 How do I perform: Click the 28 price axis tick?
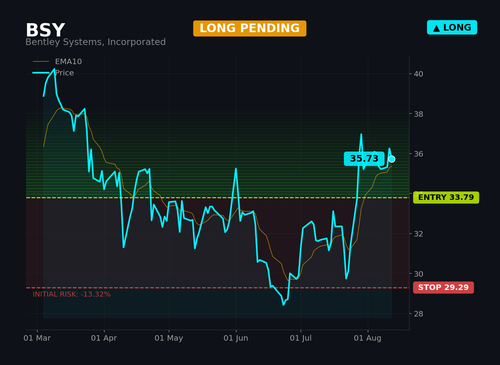tap(418, 314)
